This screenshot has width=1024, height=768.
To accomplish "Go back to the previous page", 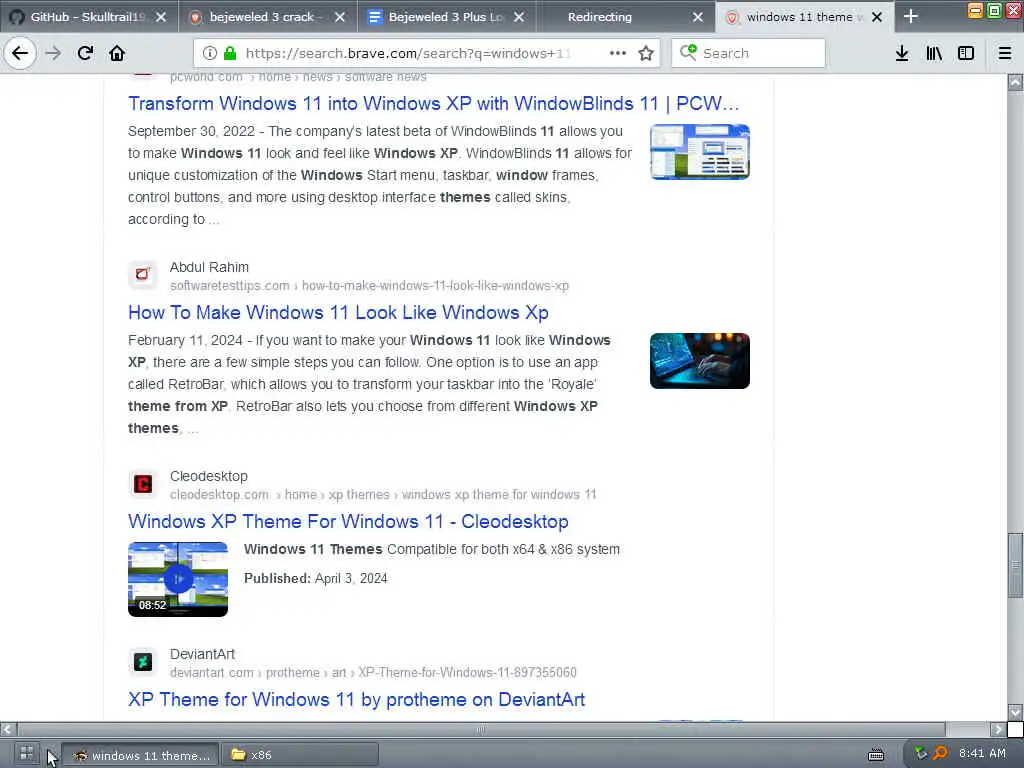I will coord(20,54).
